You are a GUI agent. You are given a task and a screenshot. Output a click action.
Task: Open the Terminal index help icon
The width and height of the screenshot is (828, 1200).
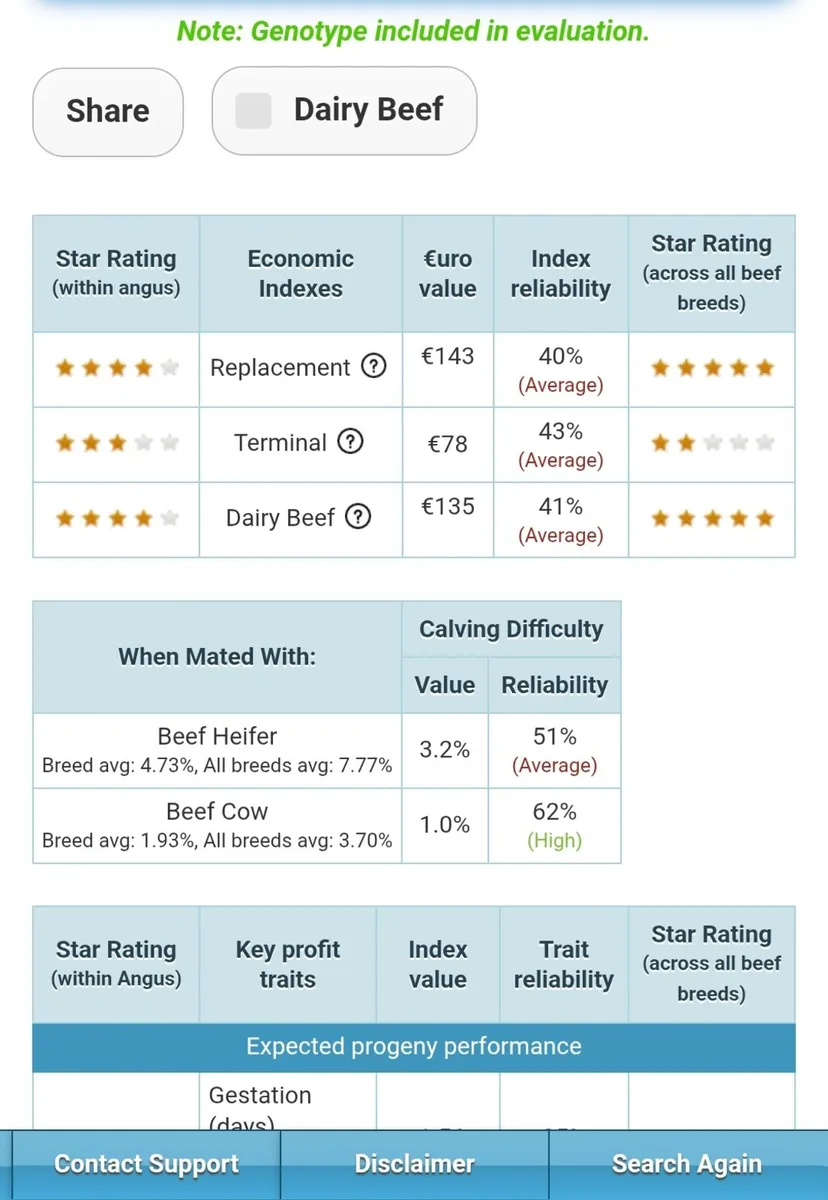(349, 442)
